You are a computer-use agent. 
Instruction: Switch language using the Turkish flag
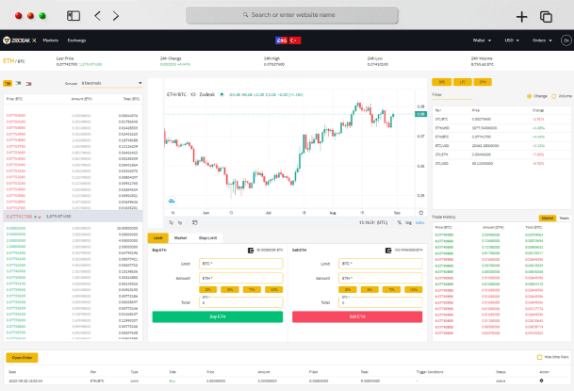coord(295,40)
